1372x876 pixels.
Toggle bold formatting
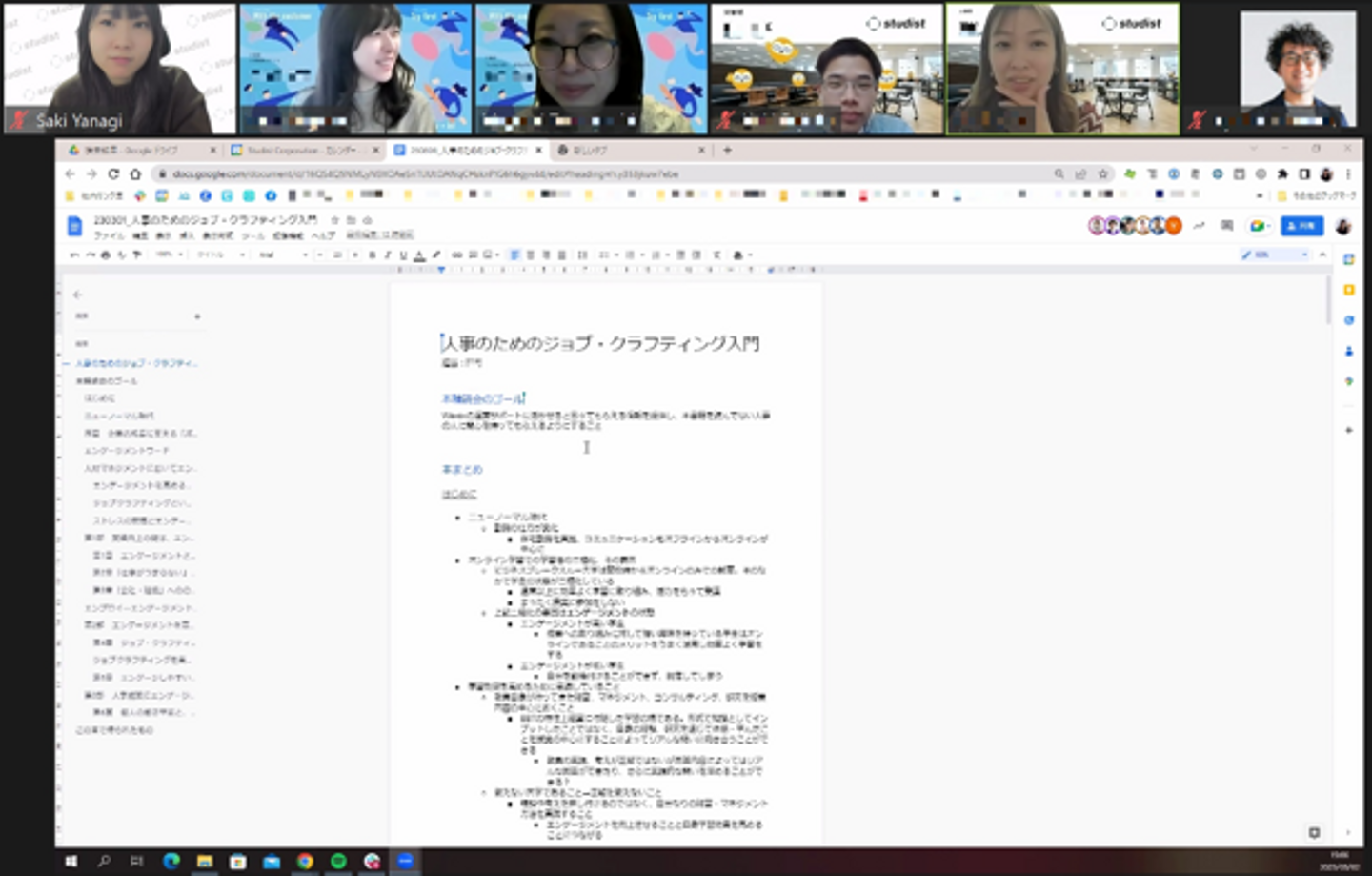372,255
